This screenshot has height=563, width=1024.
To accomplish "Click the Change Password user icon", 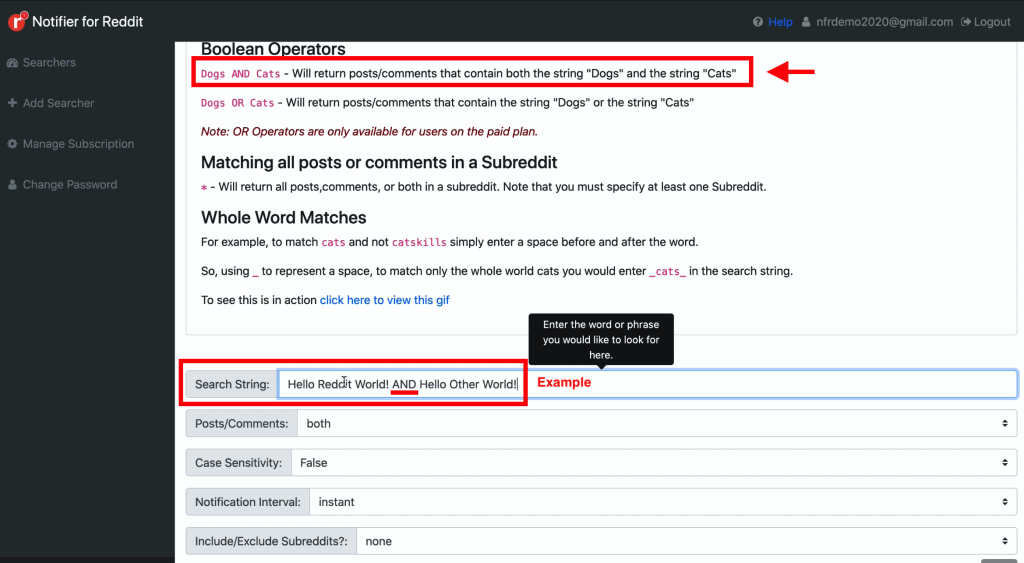I will [12, 185].
